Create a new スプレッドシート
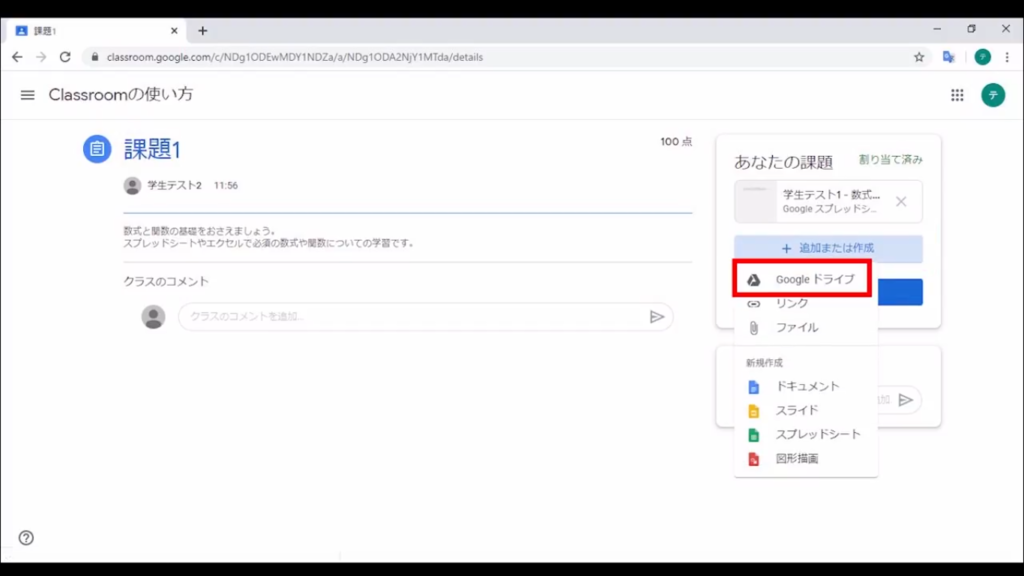Viewport: 1024px width, 576px height. [806, 435]
